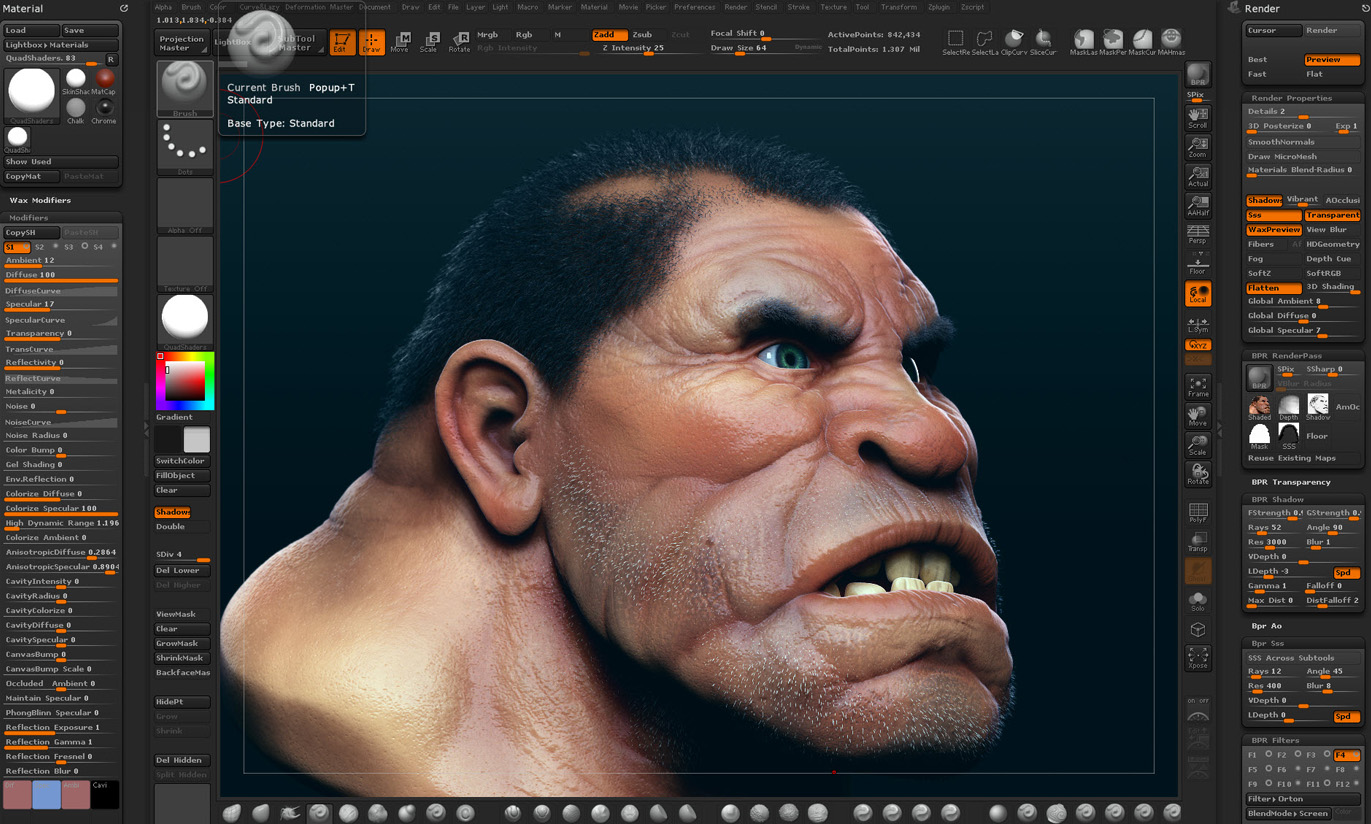Click the Load material button
Viewport: 1371px width, 824px height.
(30, 30)
